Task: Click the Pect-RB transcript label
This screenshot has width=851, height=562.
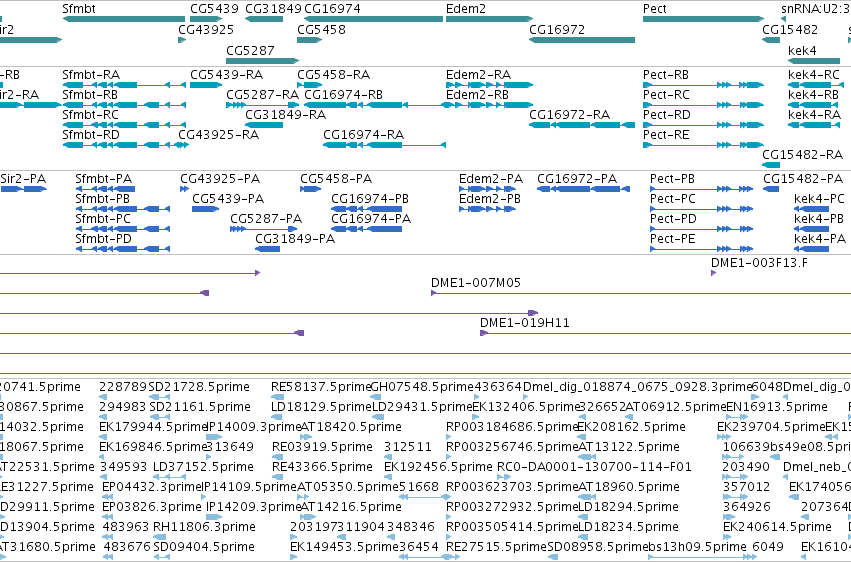Action: coord(666,74)
